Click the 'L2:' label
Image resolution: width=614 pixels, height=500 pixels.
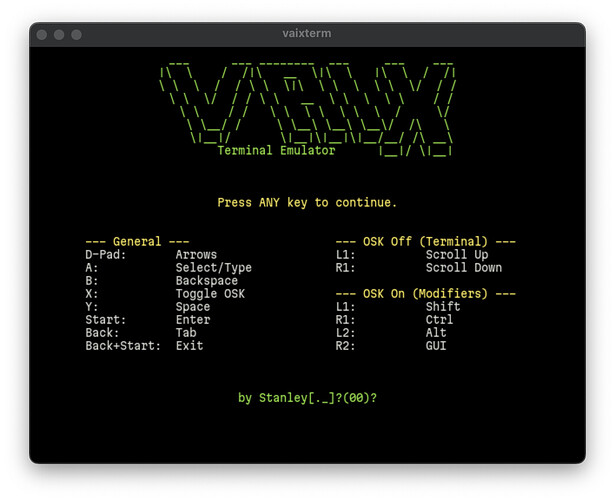(x=345, y=333)
